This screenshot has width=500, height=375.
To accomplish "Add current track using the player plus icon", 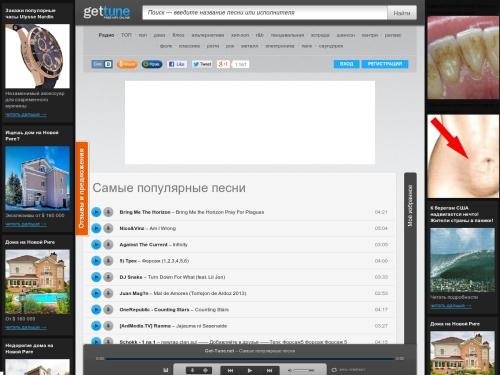I will (x=205, y=370).
